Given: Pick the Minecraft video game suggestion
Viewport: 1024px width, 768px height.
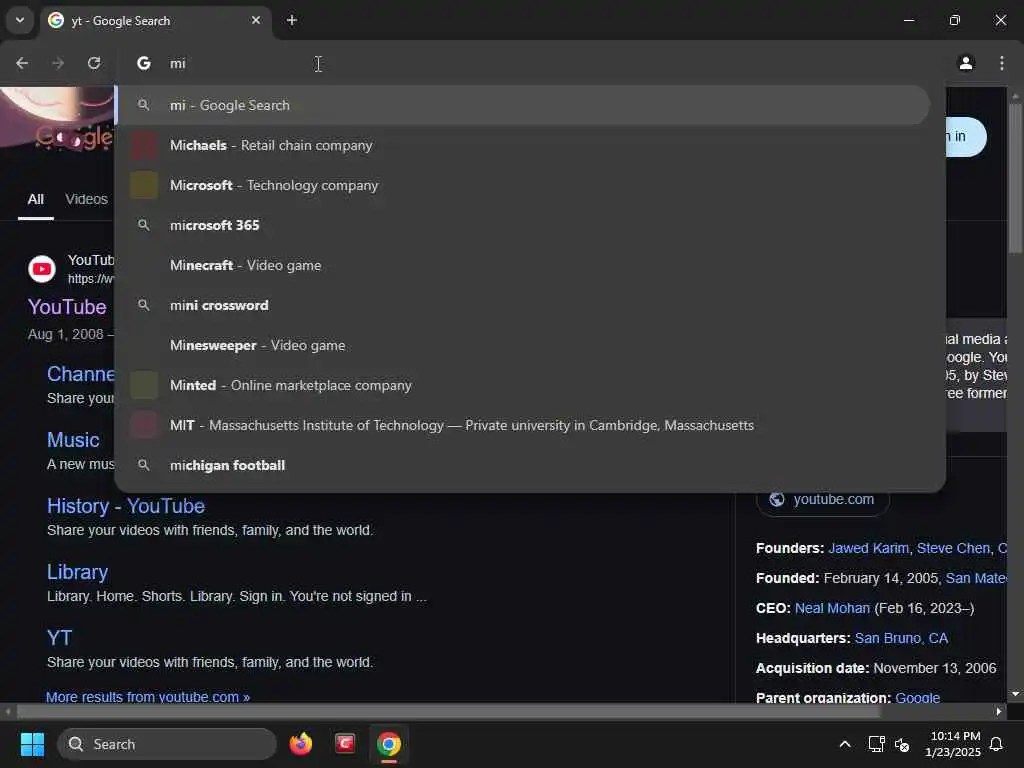Looking at the screenshot, I should pyautogui.click(x=522, y=265).
